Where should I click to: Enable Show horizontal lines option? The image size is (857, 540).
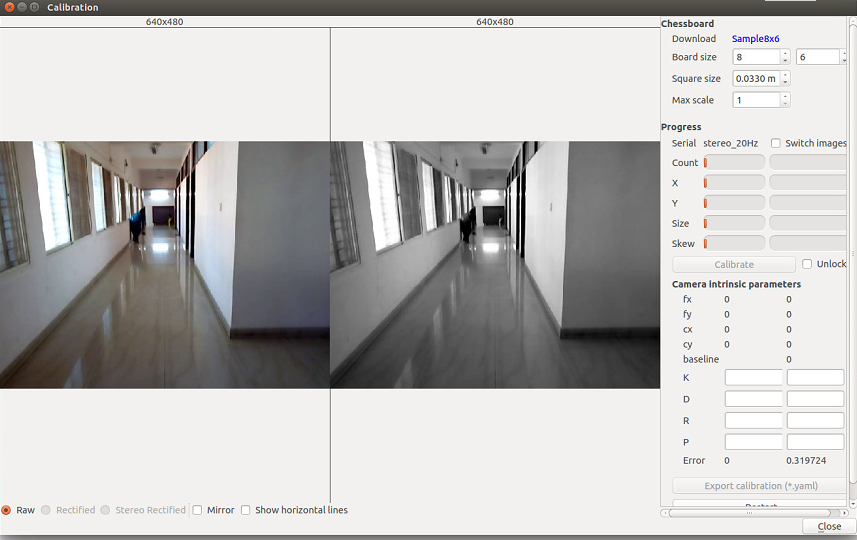click(246, 510)
